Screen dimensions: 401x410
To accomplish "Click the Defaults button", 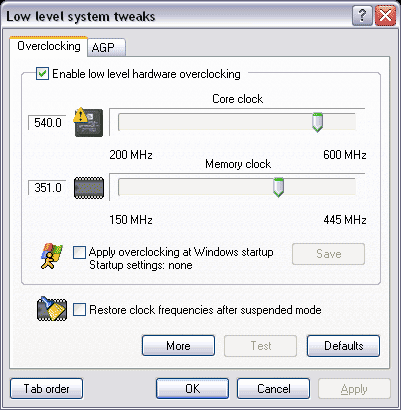I will pyautogui.click(x=343, y=346).
